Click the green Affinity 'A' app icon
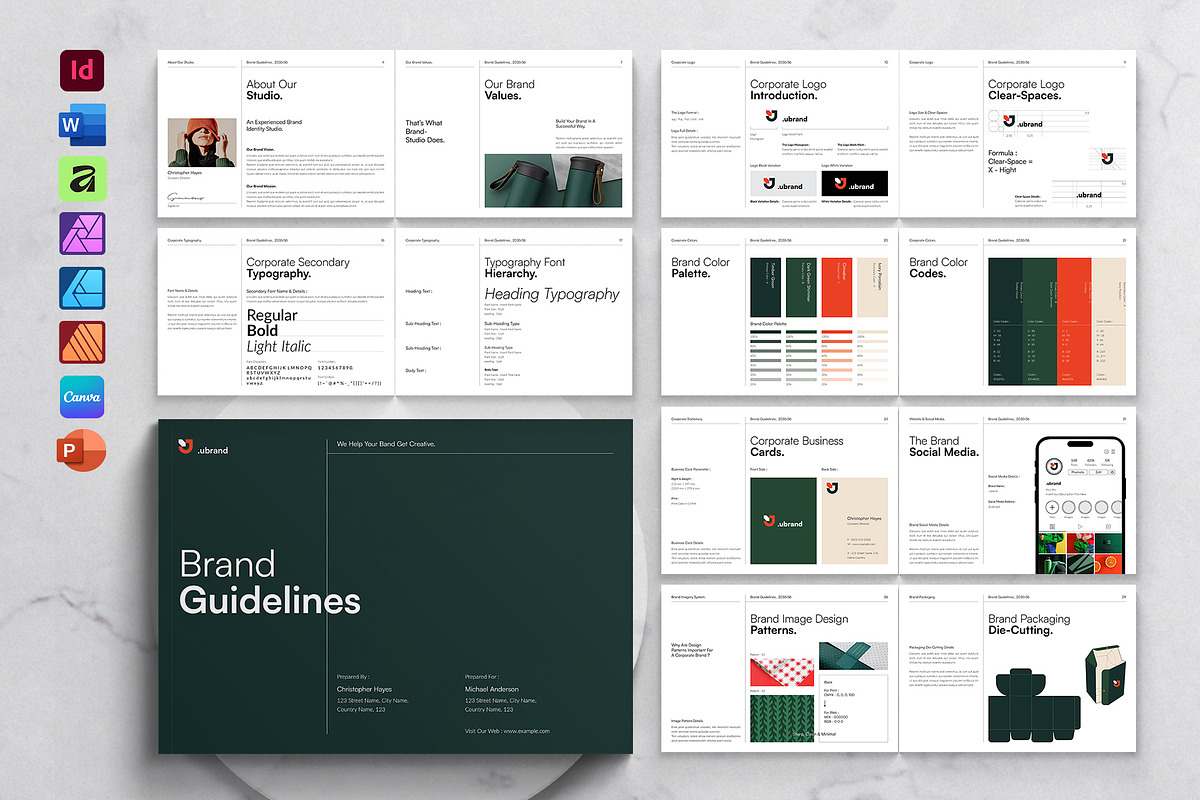The height and width of the screenshot is (800, 1200). [x=81, y=180]
